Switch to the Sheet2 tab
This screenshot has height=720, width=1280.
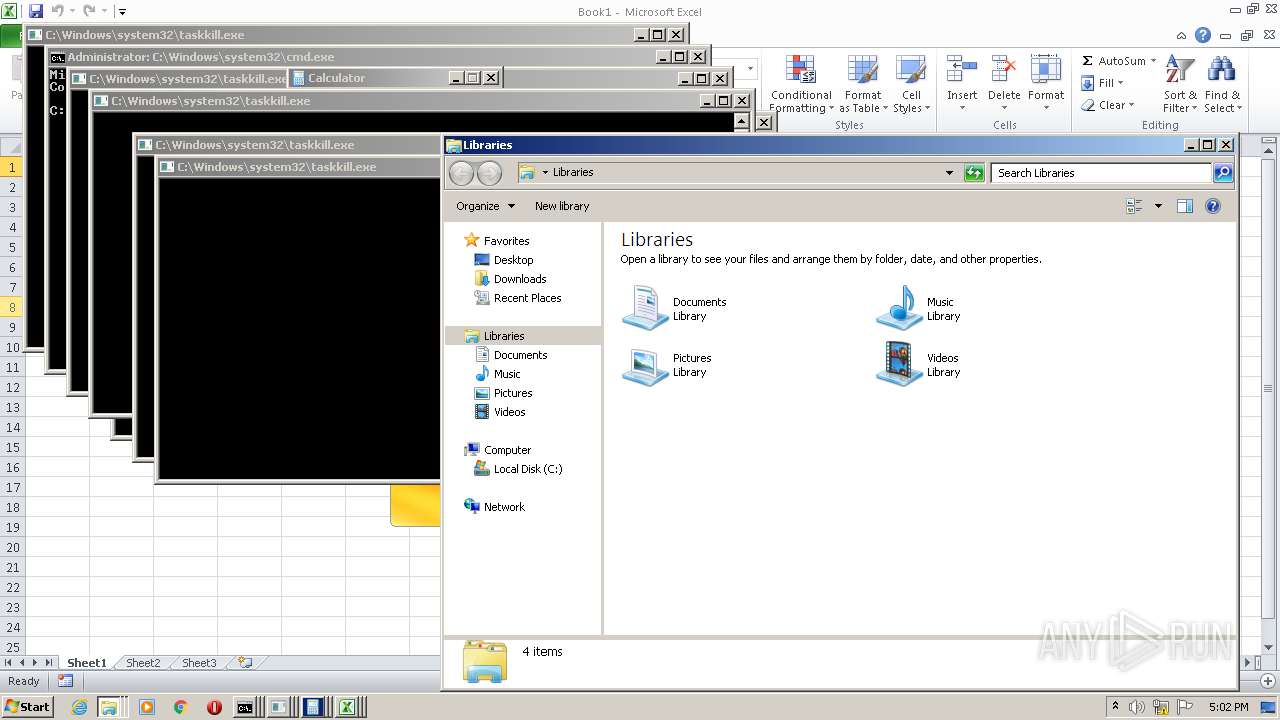click(142, 663)
